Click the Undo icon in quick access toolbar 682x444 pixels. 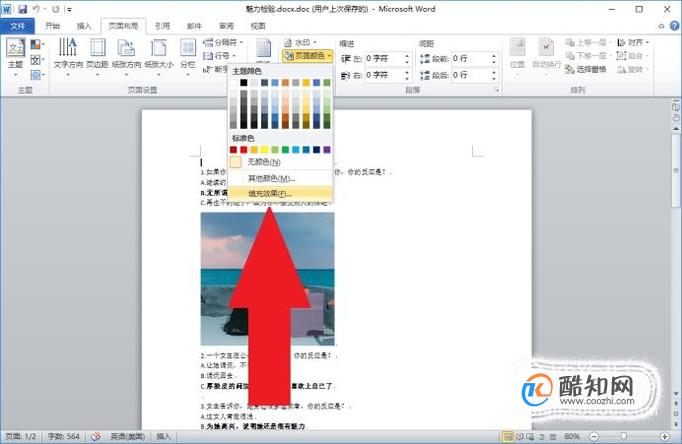[37, 9]
